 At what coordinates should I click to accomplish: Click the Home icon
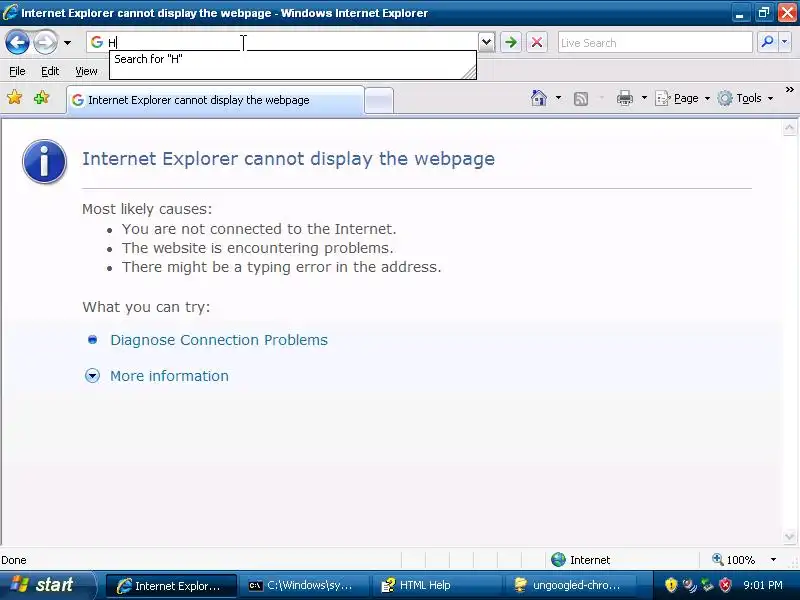point(539,98)
